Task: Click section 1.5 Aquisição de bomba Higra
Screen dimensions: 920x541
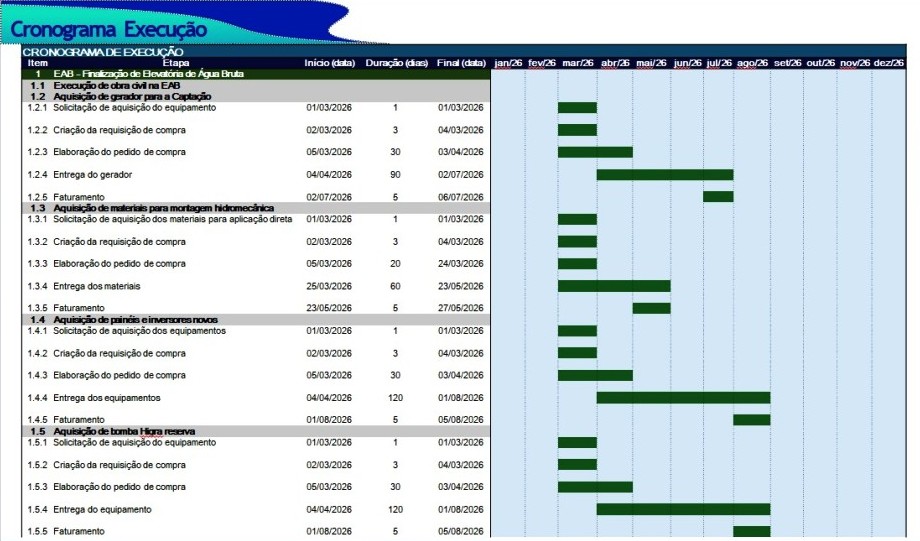Action: click(124, 430)
